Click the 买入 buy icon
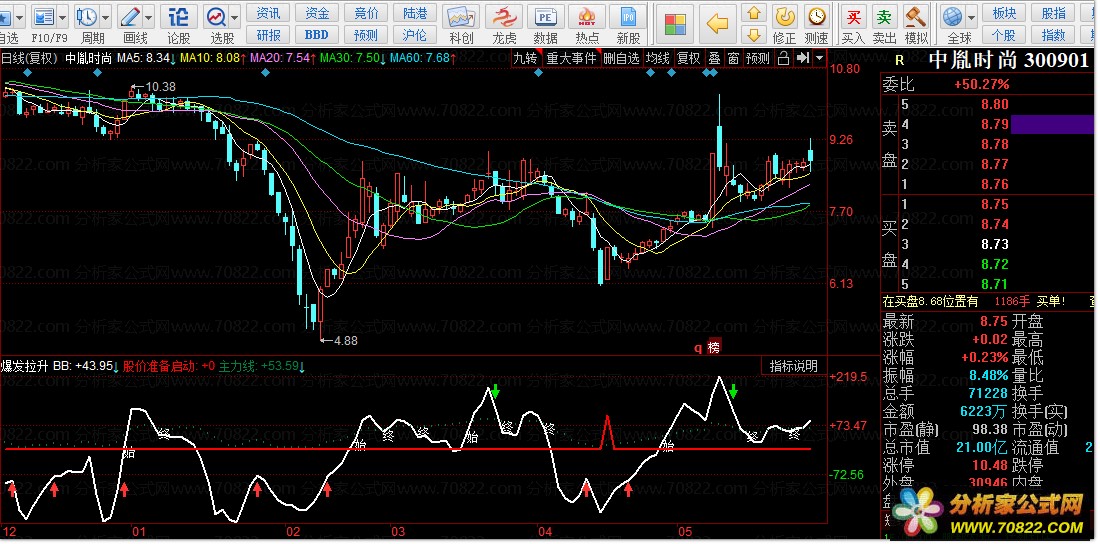 click(x=854, y=16)
